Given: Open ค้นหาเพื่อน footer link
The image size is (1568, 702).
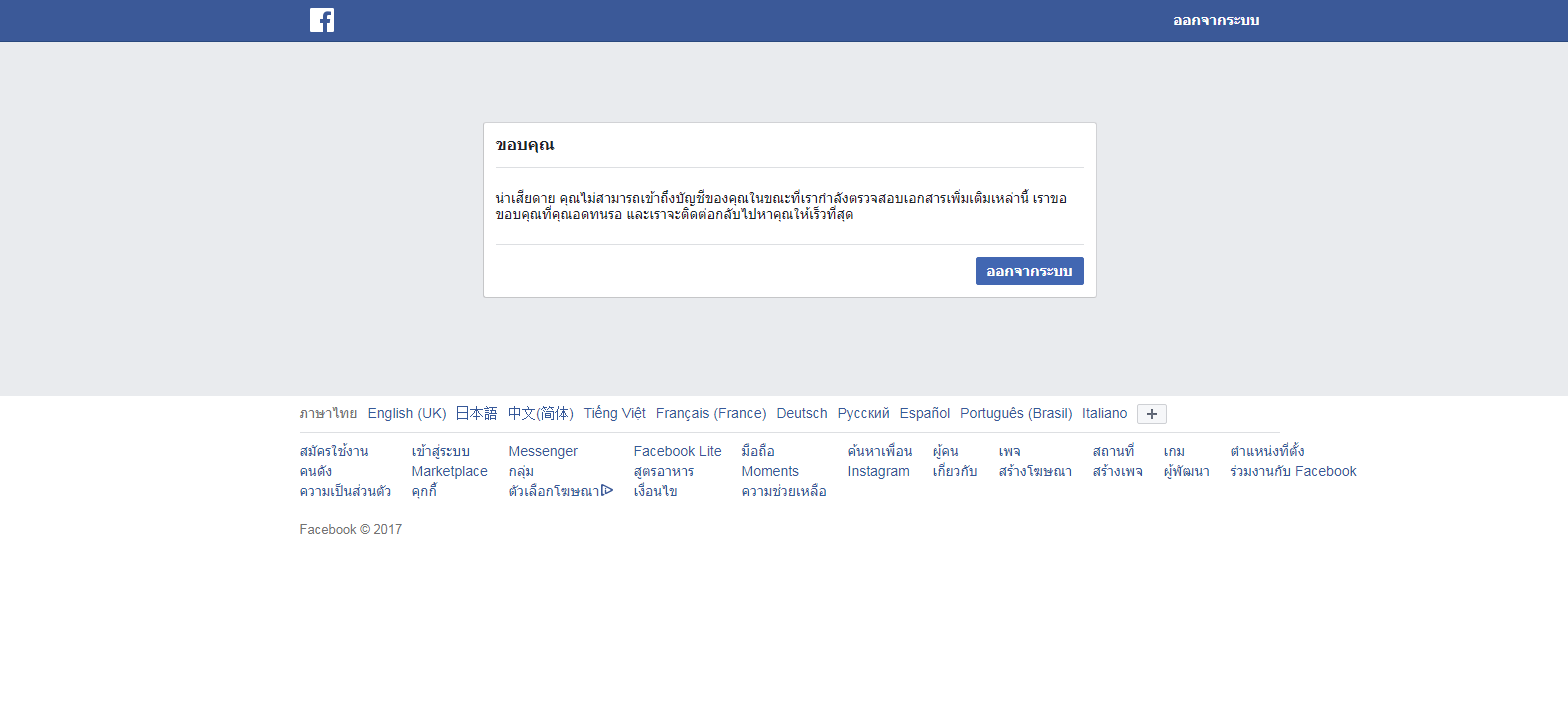Looking at the screenshot, I should [x=880, y=451].
